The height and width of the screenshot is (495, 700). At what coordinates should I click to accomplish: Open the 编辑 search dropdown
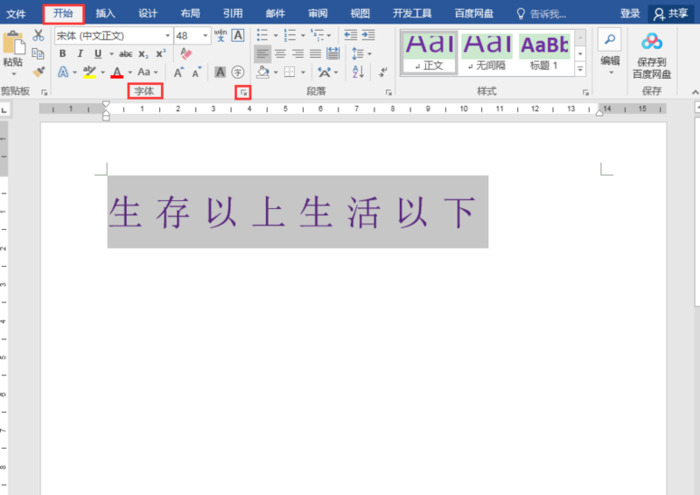click(610, 52)
